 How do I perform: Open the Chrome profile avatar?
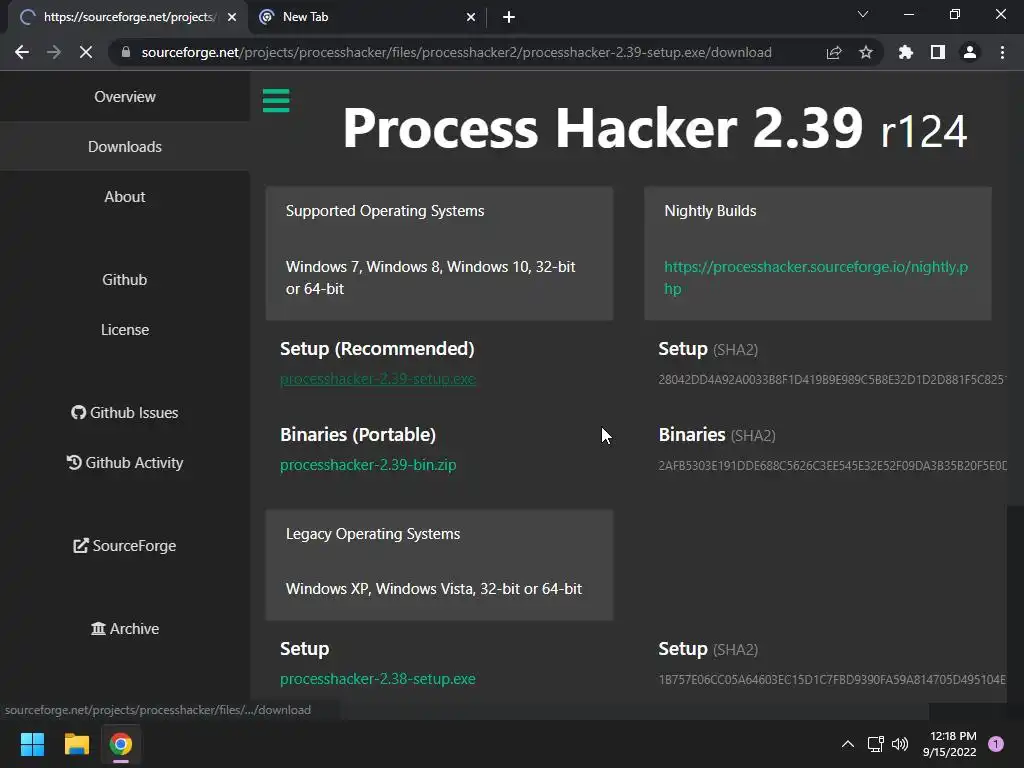[x=970, y=52]
